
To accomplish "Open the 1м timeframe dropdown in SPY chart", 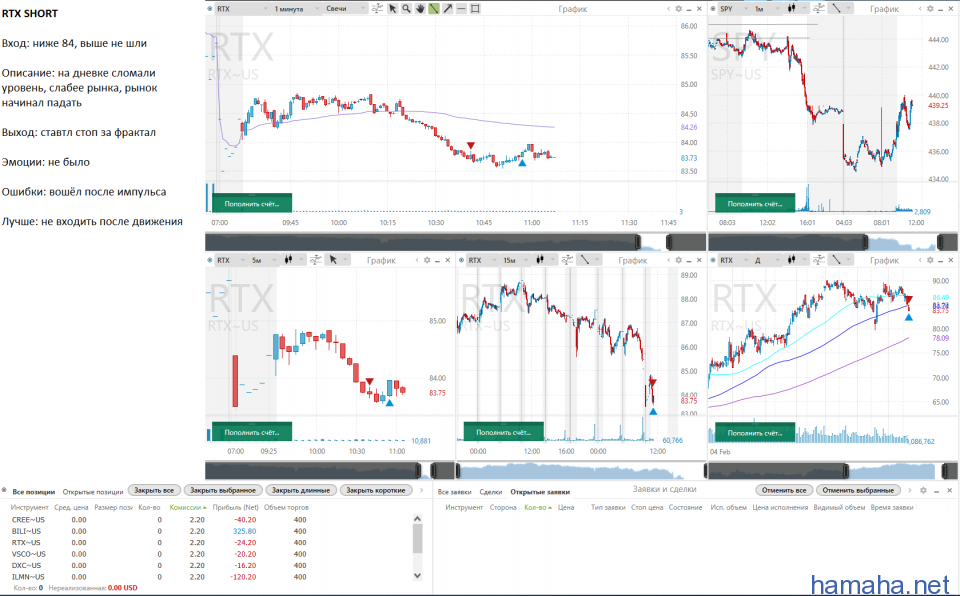I will tap(767, 9).
